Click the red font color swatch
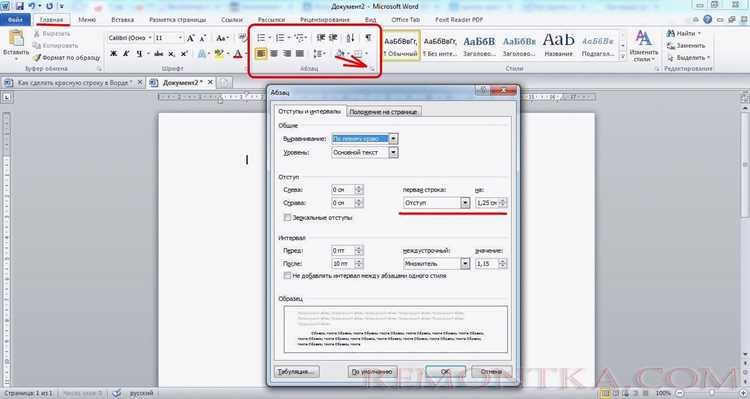 (238, 54)
